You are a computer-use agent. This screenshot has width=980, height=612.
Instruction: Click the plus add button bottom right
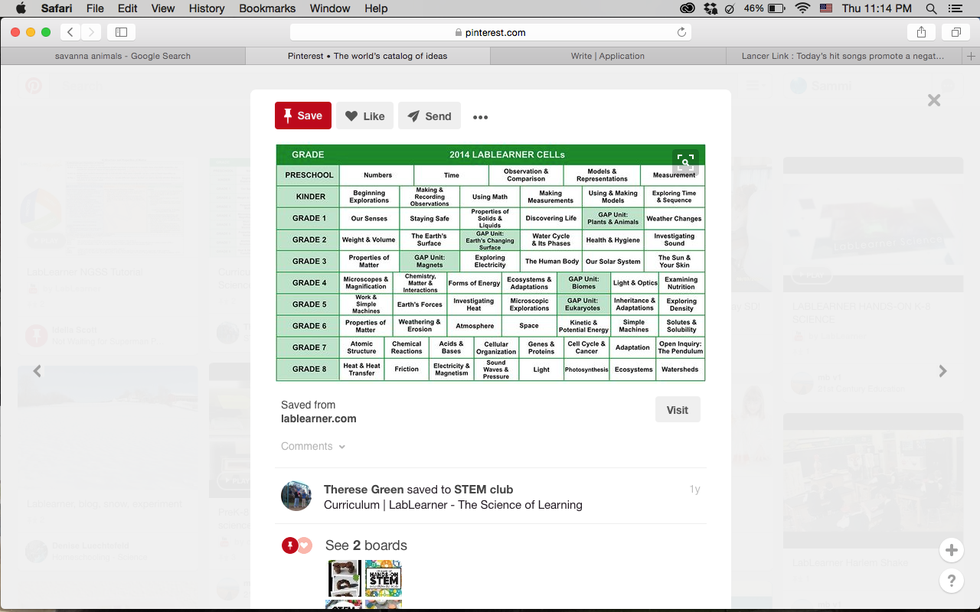point(951,550)
